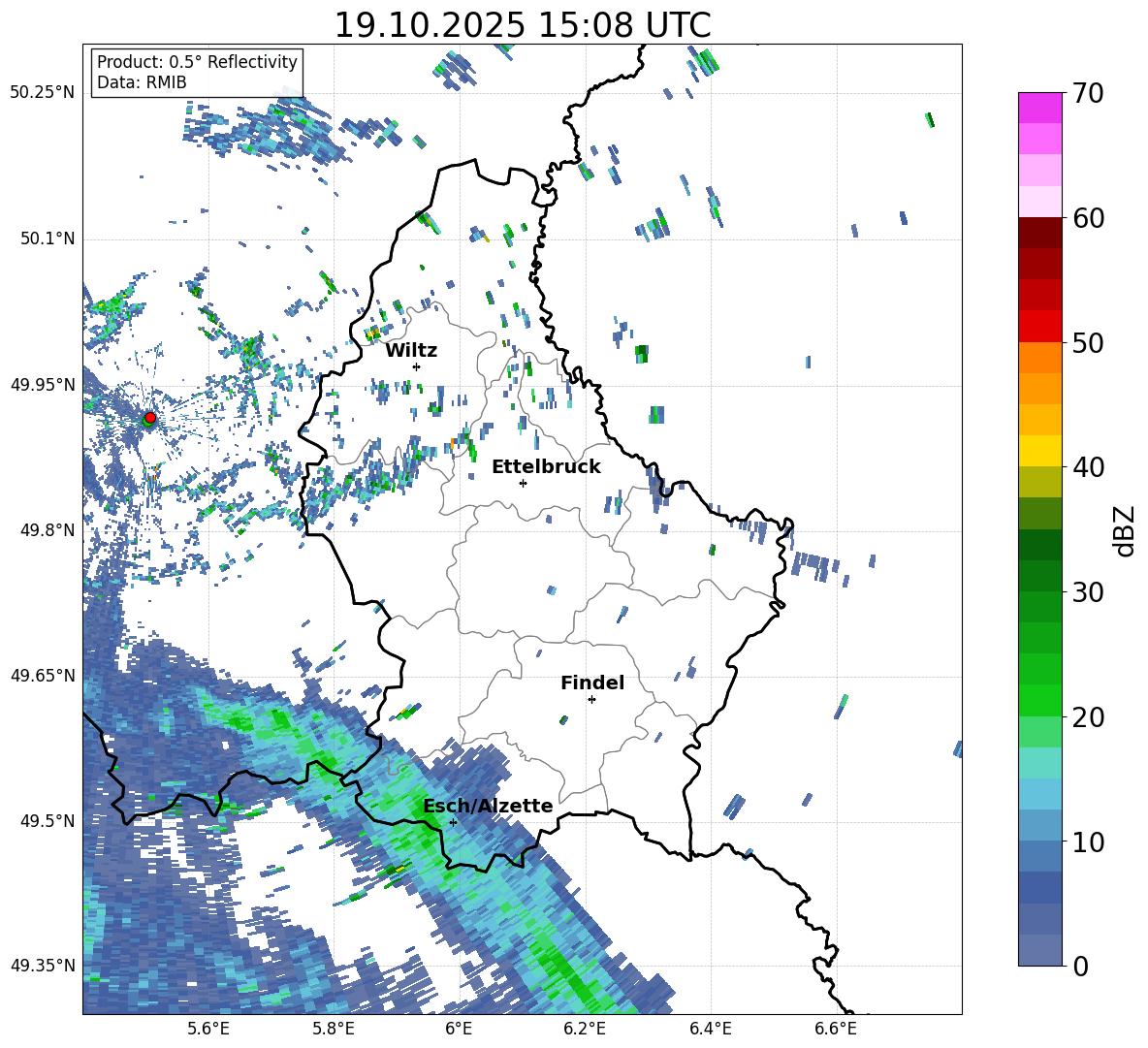The image size is (1148, 1048).
Task: Click the Ettelbruck city label
Action: pyautogui.click(x=546, y=467)
